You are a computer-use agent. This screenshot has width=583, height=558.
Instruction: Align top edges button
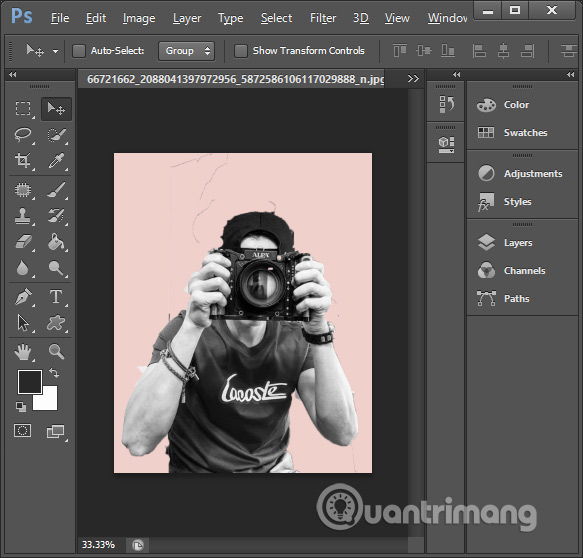point(400,51)
